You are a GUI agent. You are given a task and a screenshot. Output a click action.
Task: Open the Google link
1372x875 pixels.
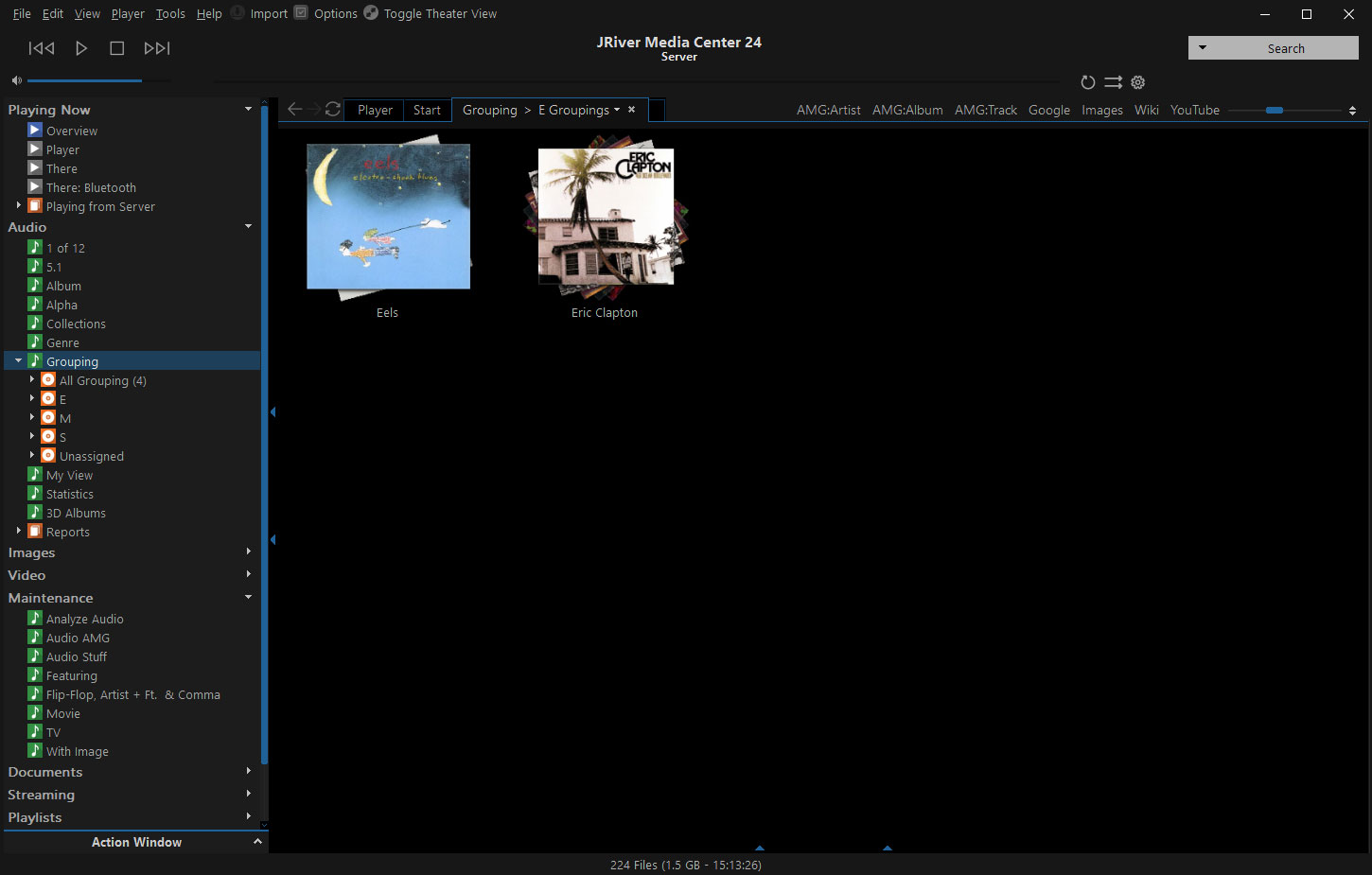[x=1049, y=110]
